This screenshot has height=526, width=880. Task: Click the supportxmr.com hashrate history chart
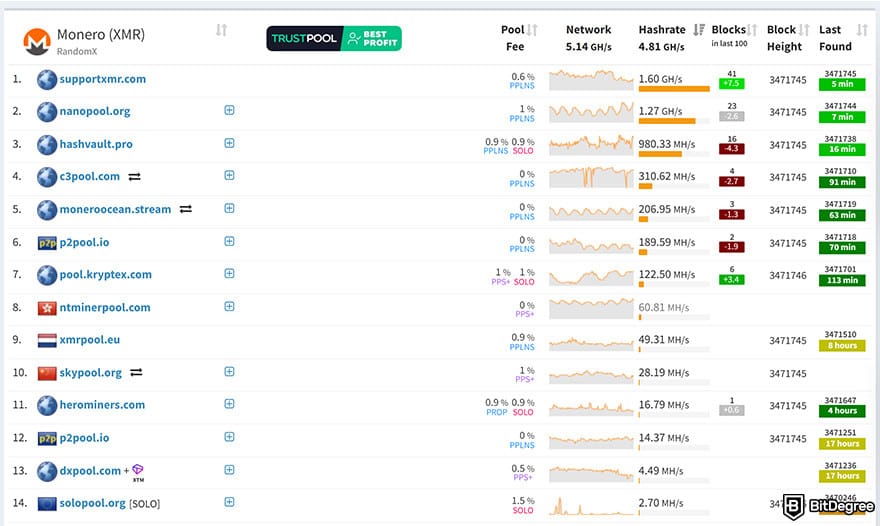click(x=591, y=80)
